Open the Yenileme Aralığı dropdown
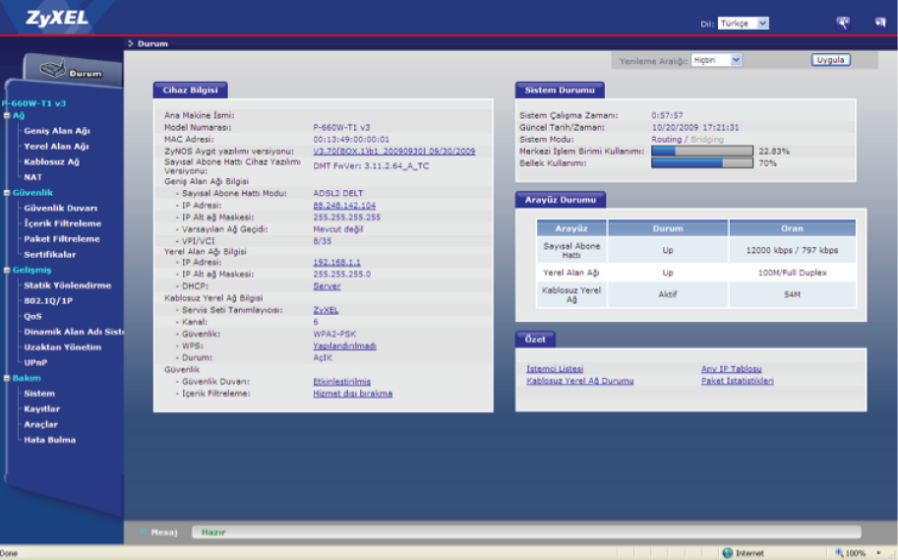This screenshot has width=898, height=560. (x=717, y=60)
